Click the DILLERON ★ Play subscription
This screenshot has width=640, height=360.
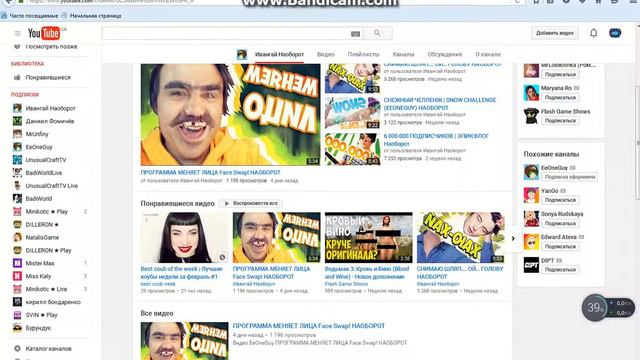(50, 250)
